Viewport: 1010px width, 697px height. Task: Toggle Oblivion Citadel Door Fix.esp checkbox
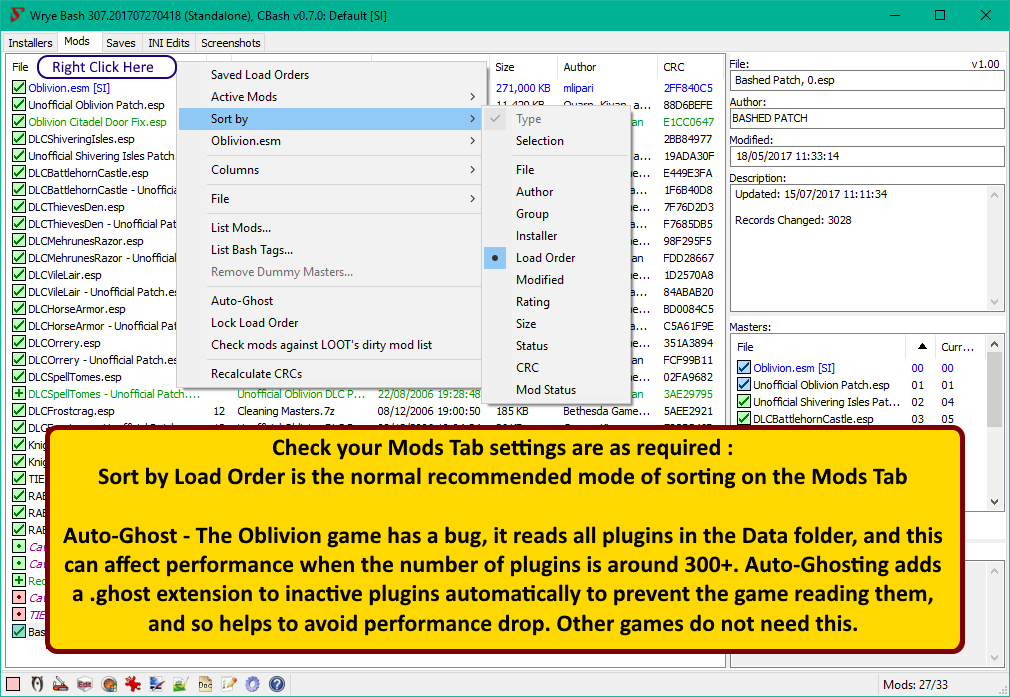[19, 122]
